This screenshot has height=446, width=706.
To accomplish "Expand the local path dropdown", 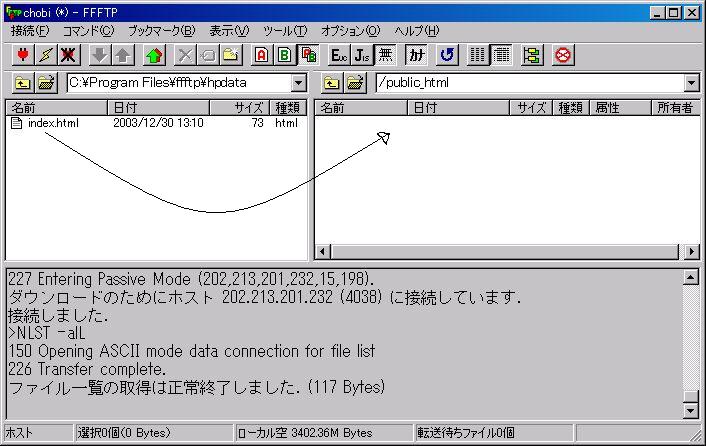I will pyautogui.click(x=299, y=84).
